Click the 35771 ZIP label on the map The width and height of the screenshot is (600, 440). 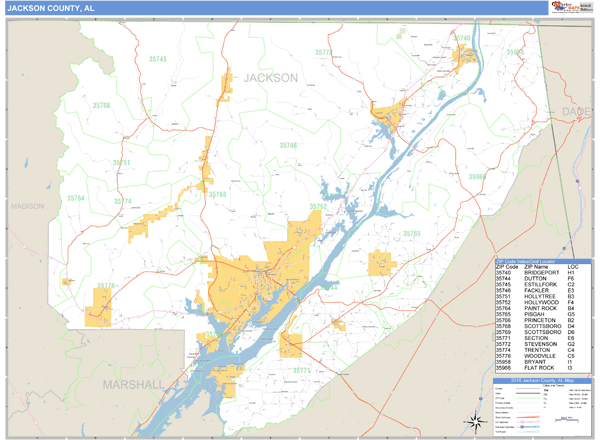[302, 370]
